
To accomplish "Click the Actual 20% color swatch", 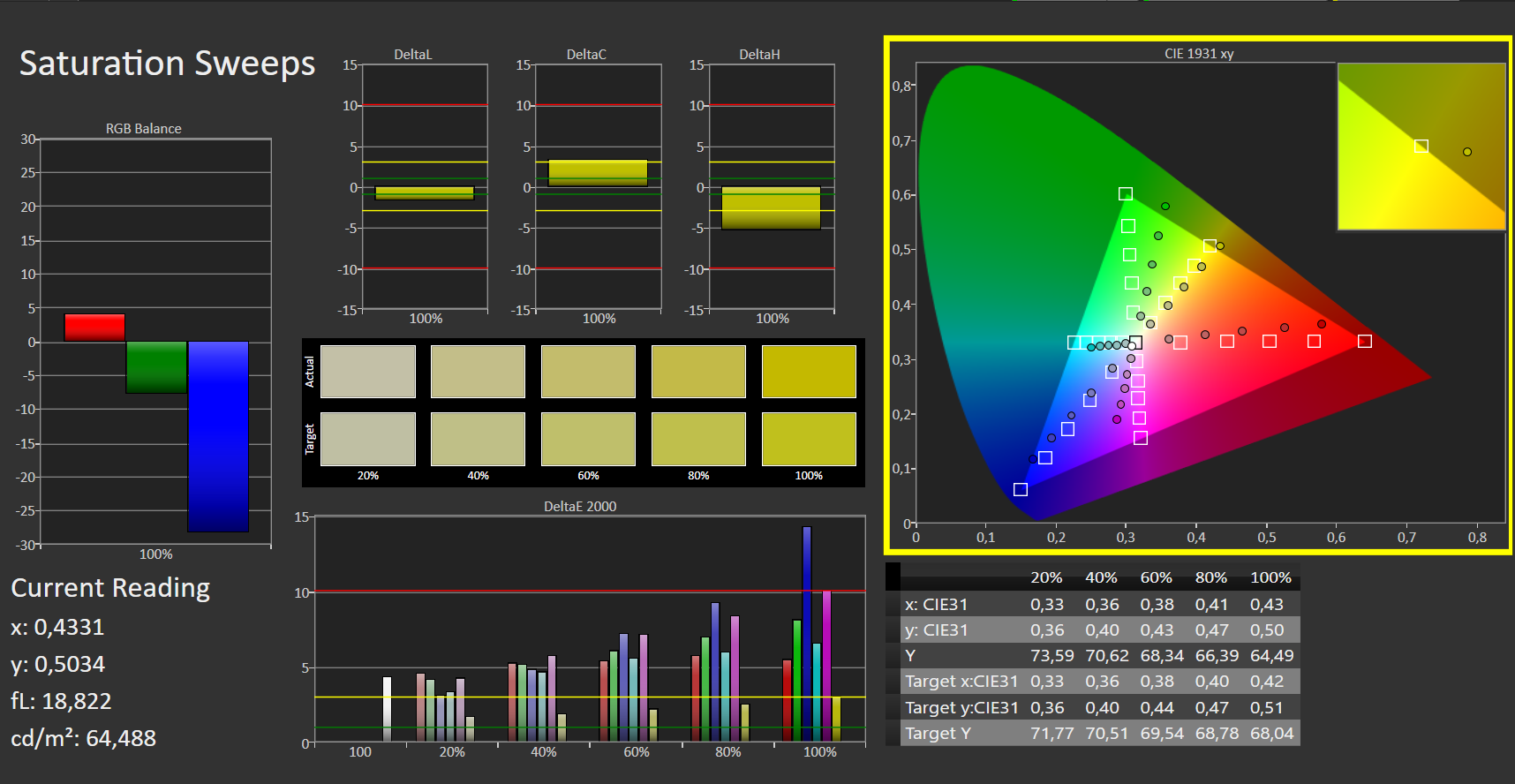I will pyautogui.click(x=368, y=372).
